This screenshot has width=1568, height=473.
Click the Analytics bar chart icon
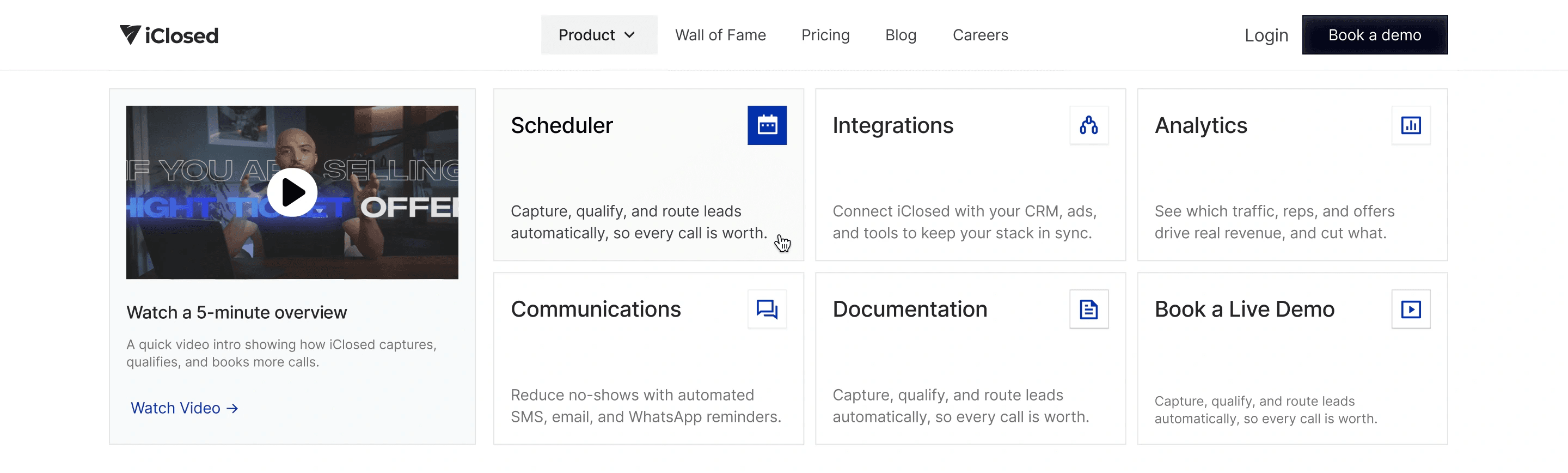click(x=1411, y=125)
